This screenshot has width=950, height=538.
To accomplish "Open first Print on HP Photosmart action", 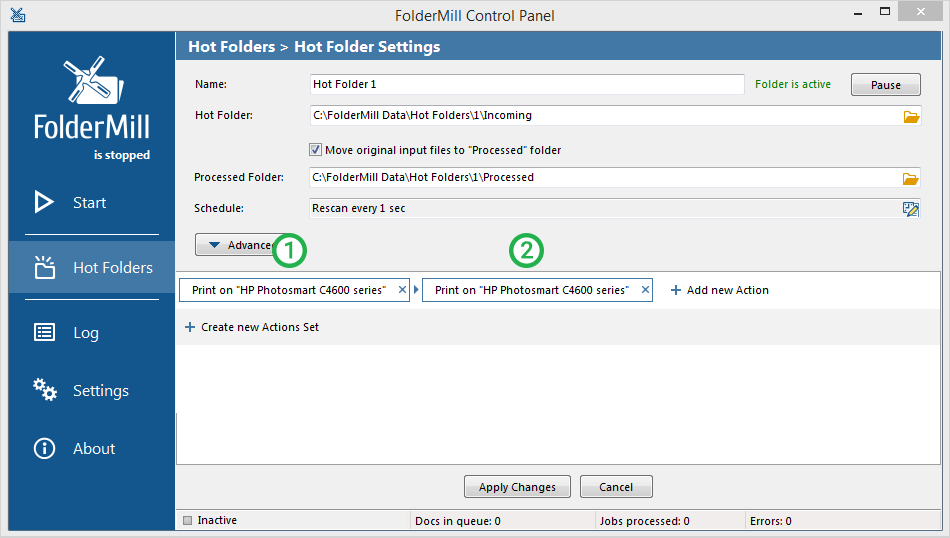I will click(x=288, y=290).
